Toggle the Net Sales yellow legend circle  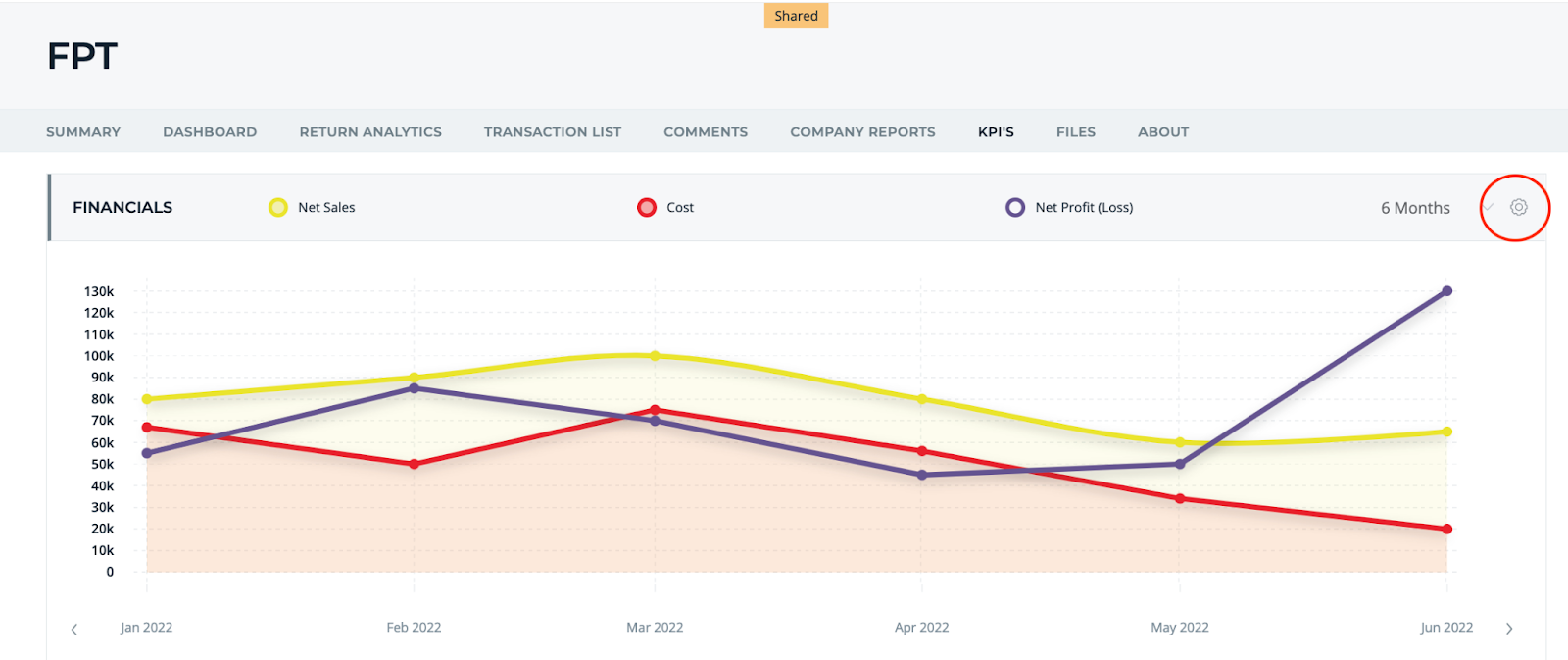[x=278, y=207]
